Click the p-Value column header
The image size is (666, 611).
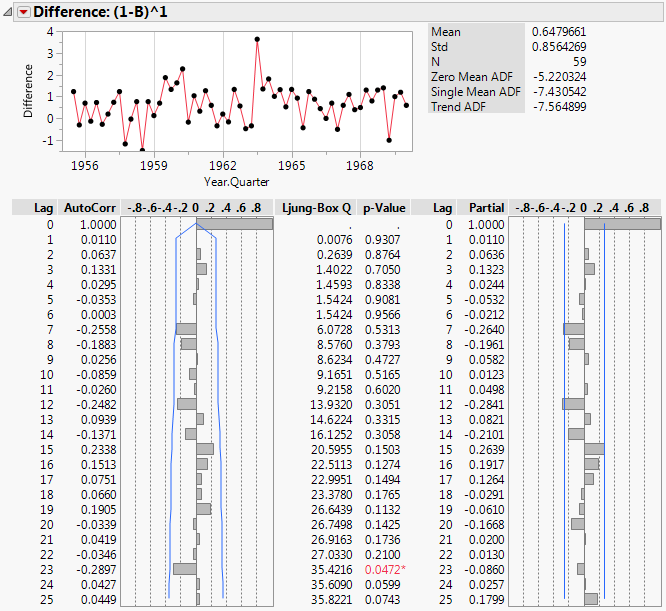[x=384, y=208]
